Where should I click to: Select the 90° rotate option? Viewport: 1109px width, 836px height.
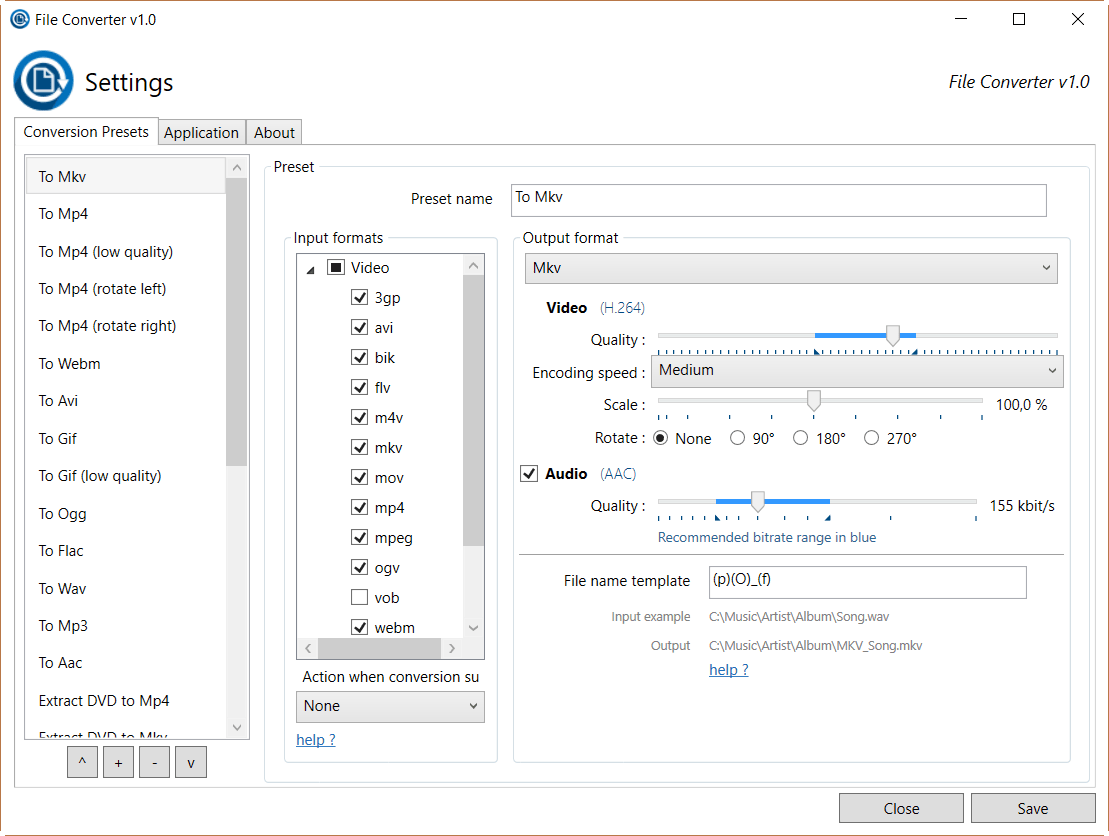pos(738,438)
